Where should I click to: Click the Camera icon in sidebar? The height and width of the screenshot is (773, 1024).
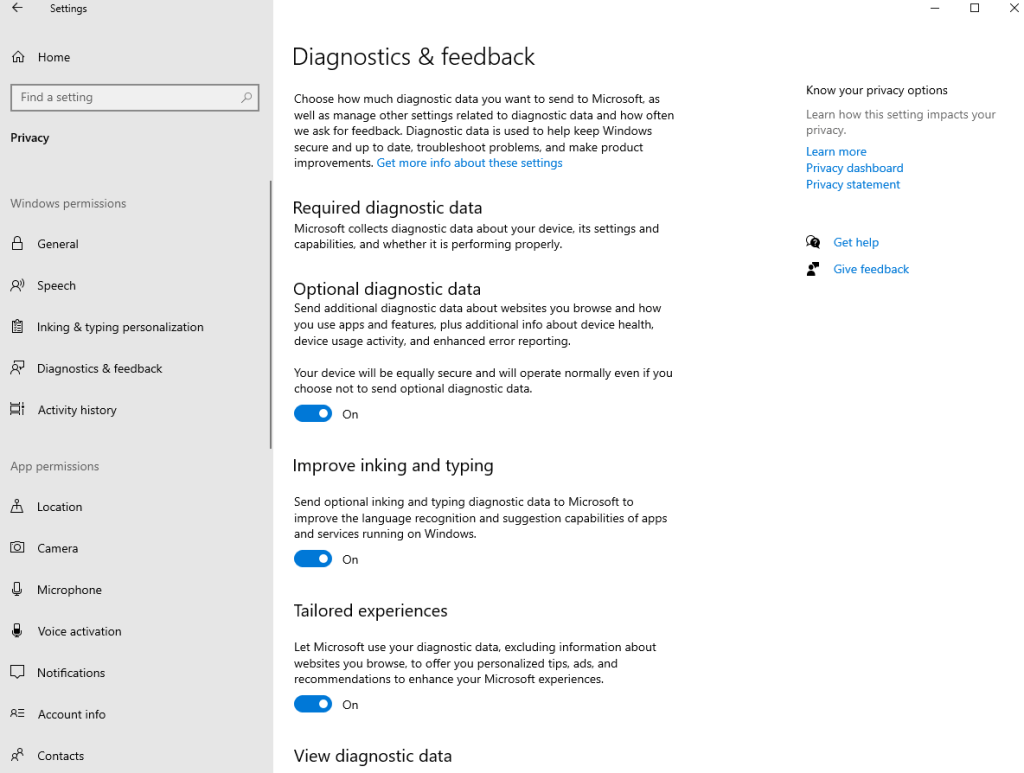pos(18,548)
